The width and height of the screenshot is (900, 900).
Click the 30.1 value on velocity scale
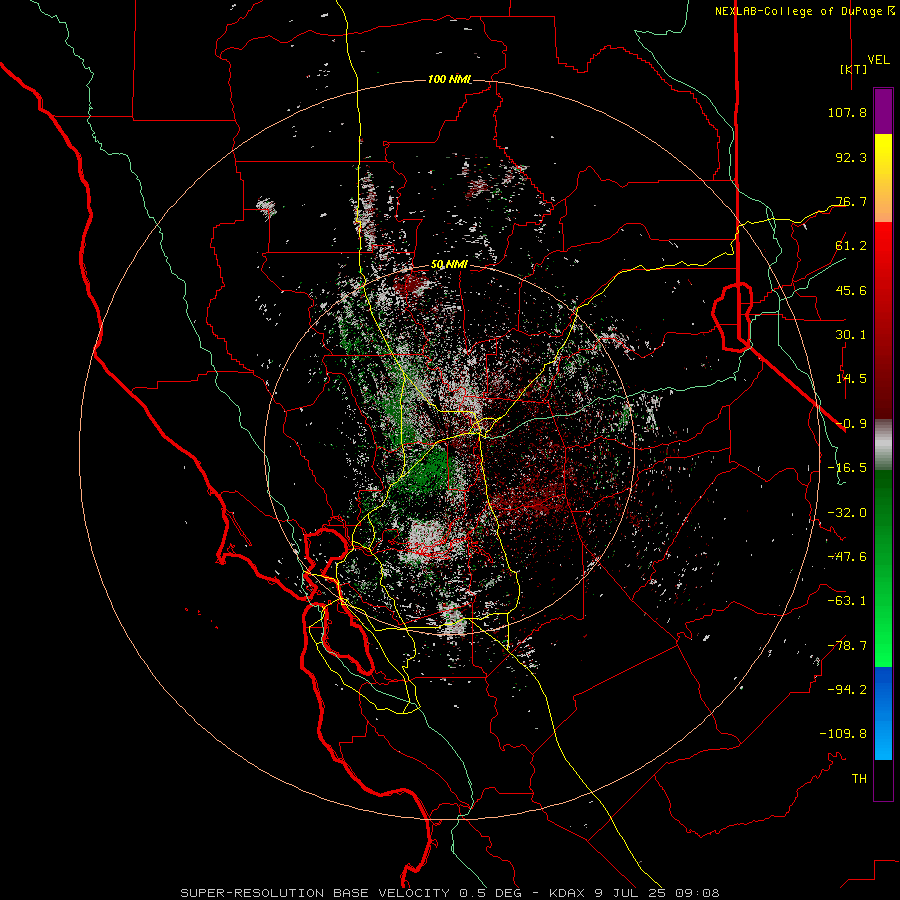click(851, 335)
